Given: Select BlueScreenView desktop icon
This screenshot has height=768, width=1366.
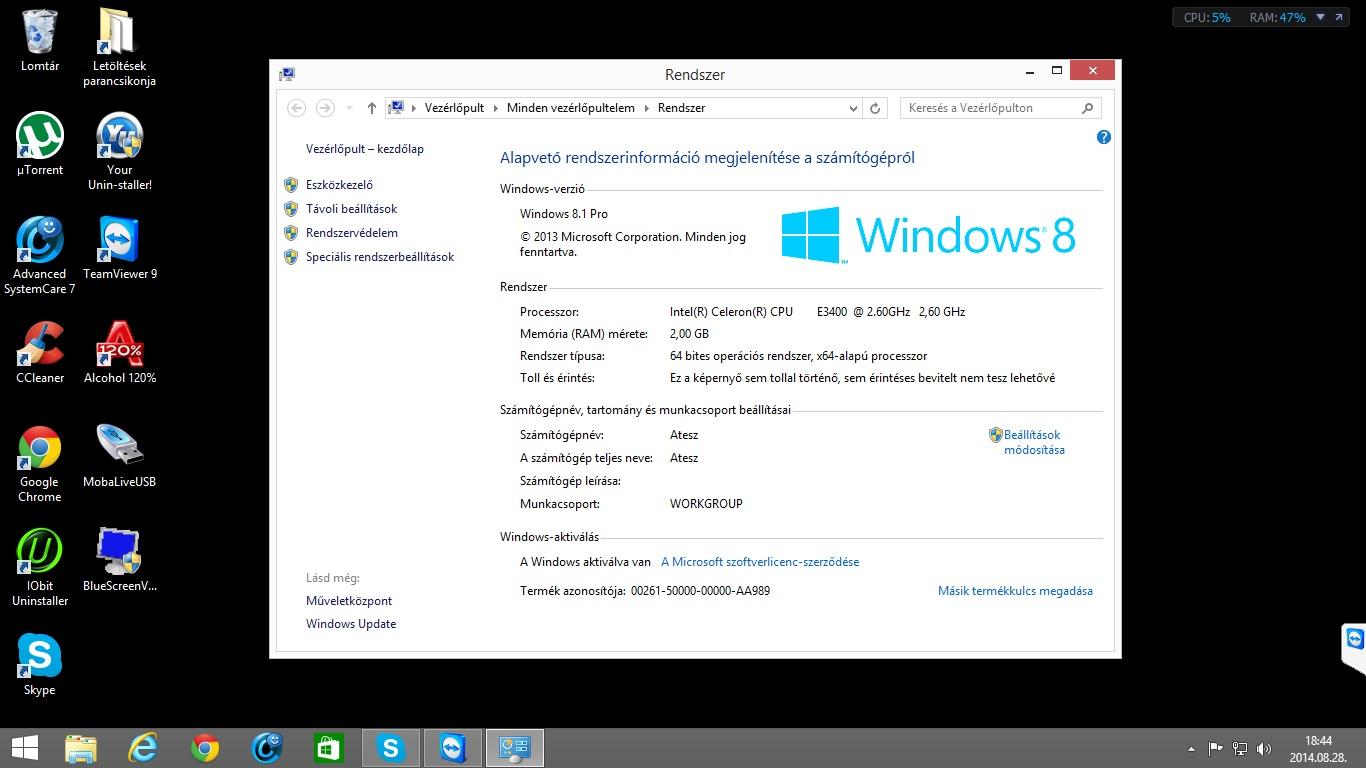Looking at the screenshot, I should (x=120, y=560).
